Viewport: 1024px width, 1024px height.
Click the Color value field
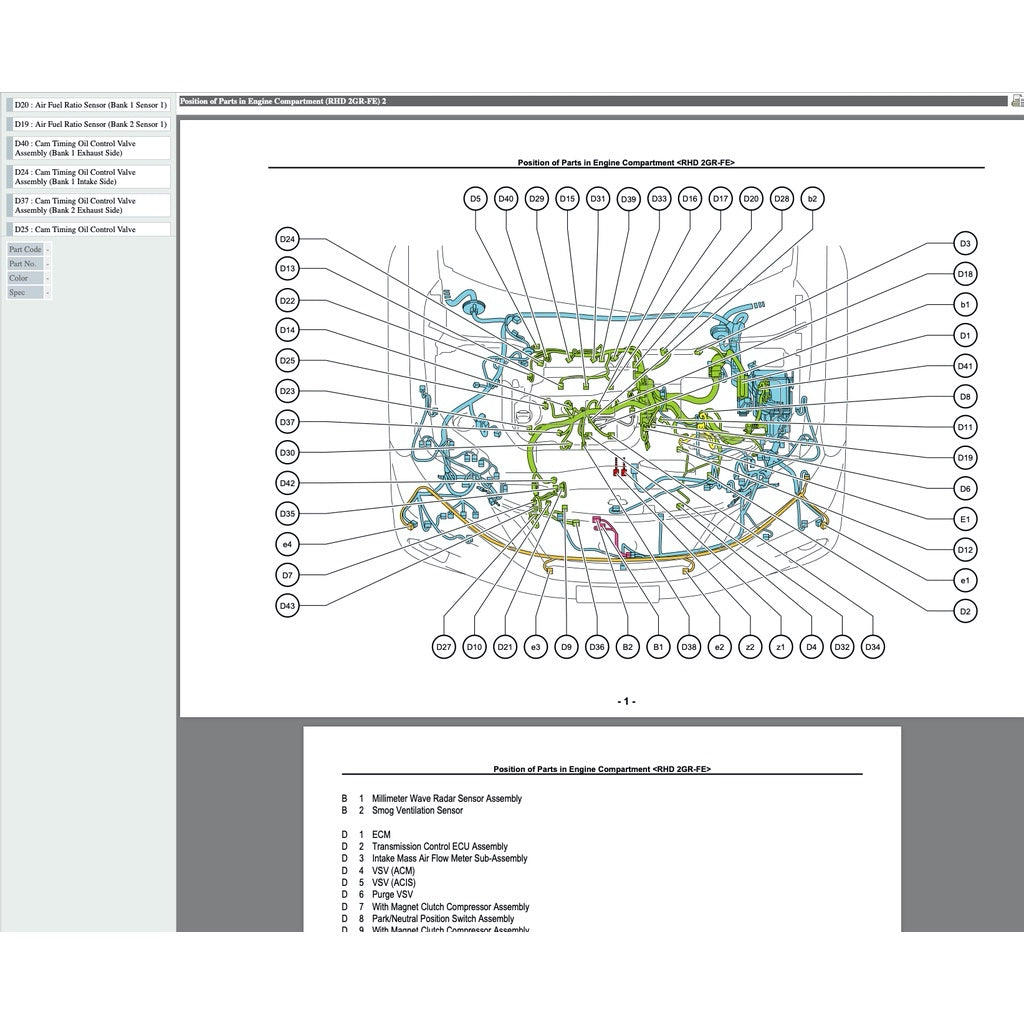48,278
